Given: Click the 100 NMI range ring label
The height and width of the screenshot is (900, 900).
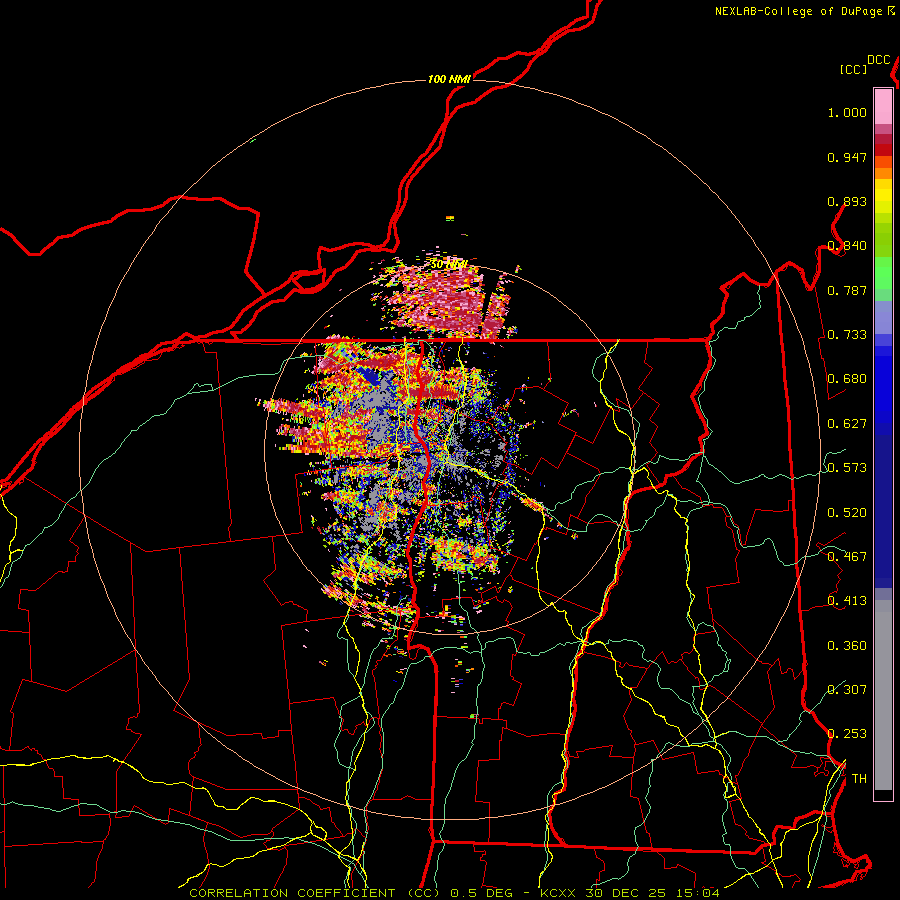Looking at the screenshot, I should click(x=449, y=79).
